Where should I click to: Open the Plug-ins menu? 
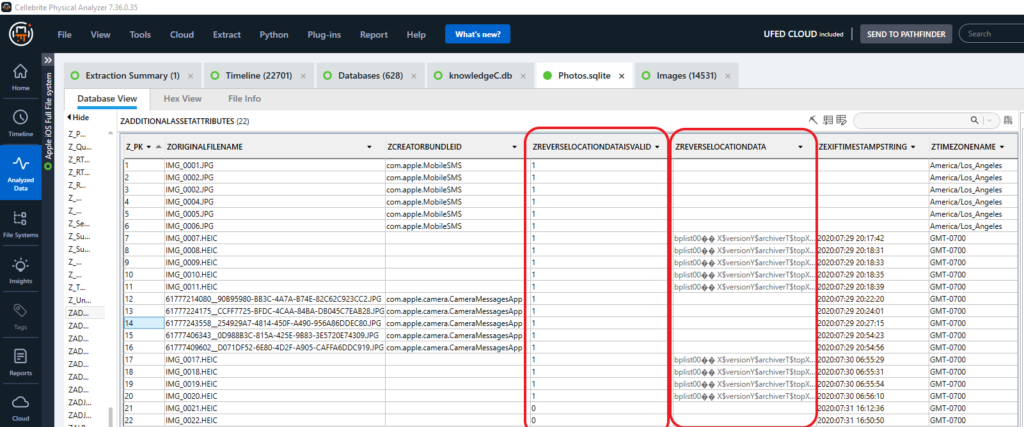(325, 35)
